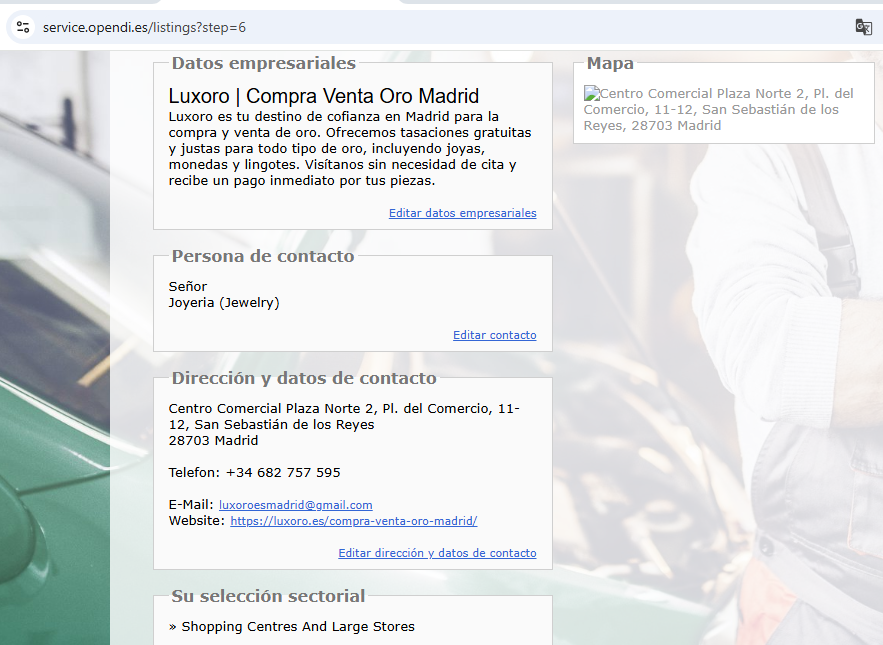Click the Dirección y datos de contacto title
The height and width of the screenshot is (645, 883).
point(304,378)
